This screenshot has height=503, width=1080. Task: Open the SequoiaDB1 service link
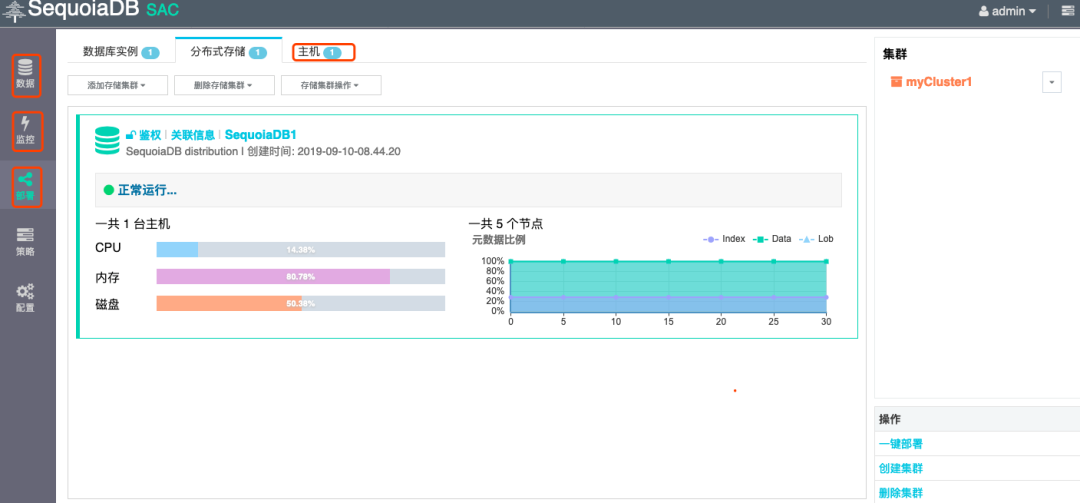click(x=260, y=135)
